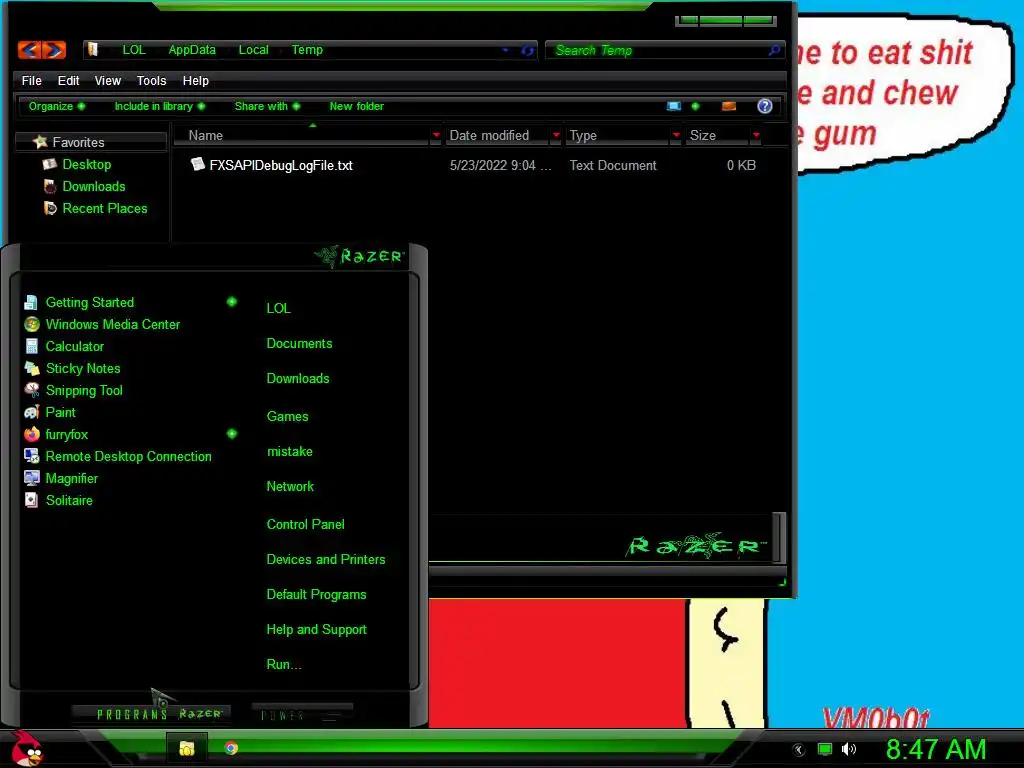Click the Desktop favorites icon
Viewport: 1024px width, 768px height.
tap(50, 165)
